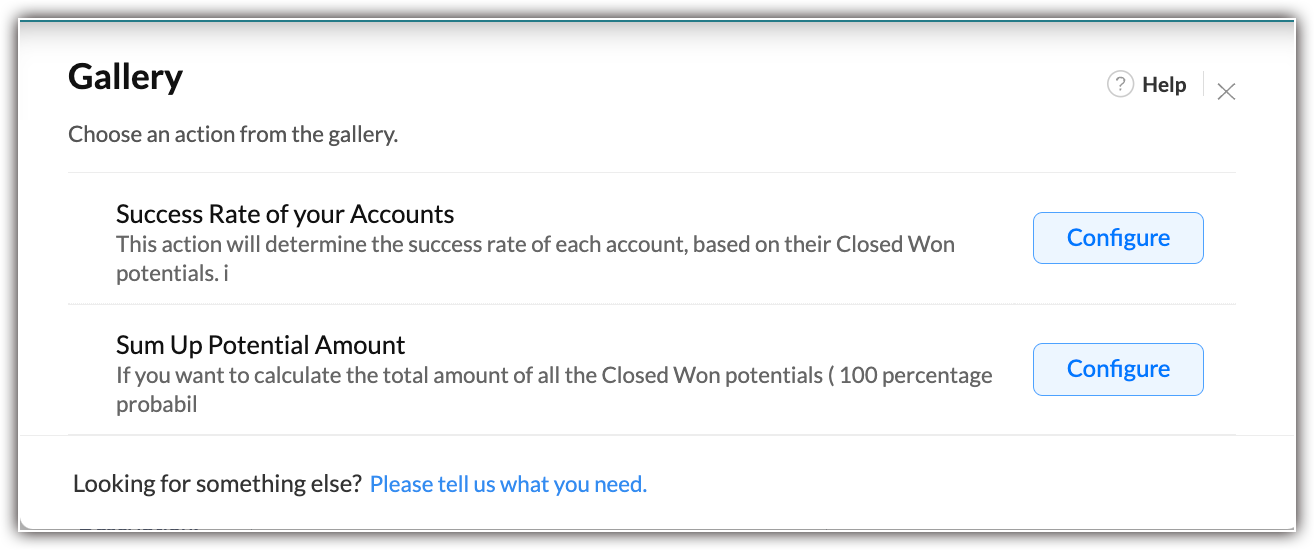Configure the Sum Up Potential Amount action
This screenshot has width=1314, height=550.
click(1117, 369)
